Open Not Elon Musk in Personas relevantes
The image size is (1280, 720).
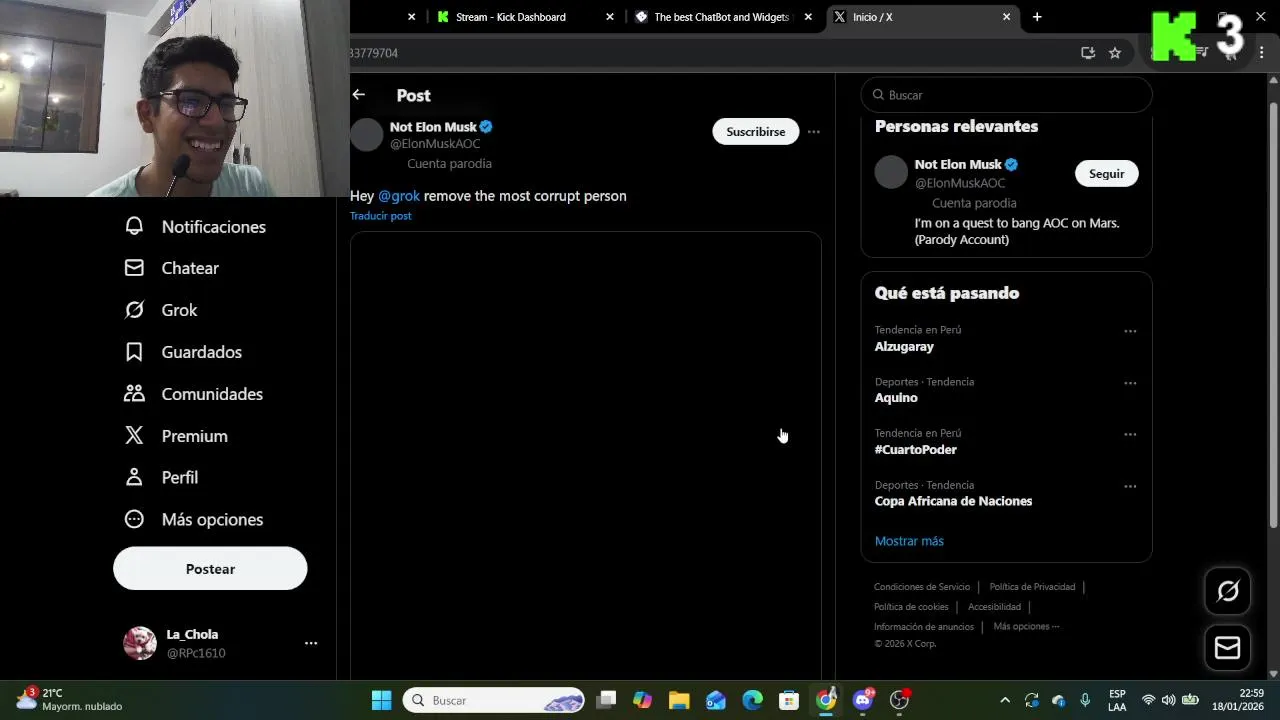coord(958,164)
